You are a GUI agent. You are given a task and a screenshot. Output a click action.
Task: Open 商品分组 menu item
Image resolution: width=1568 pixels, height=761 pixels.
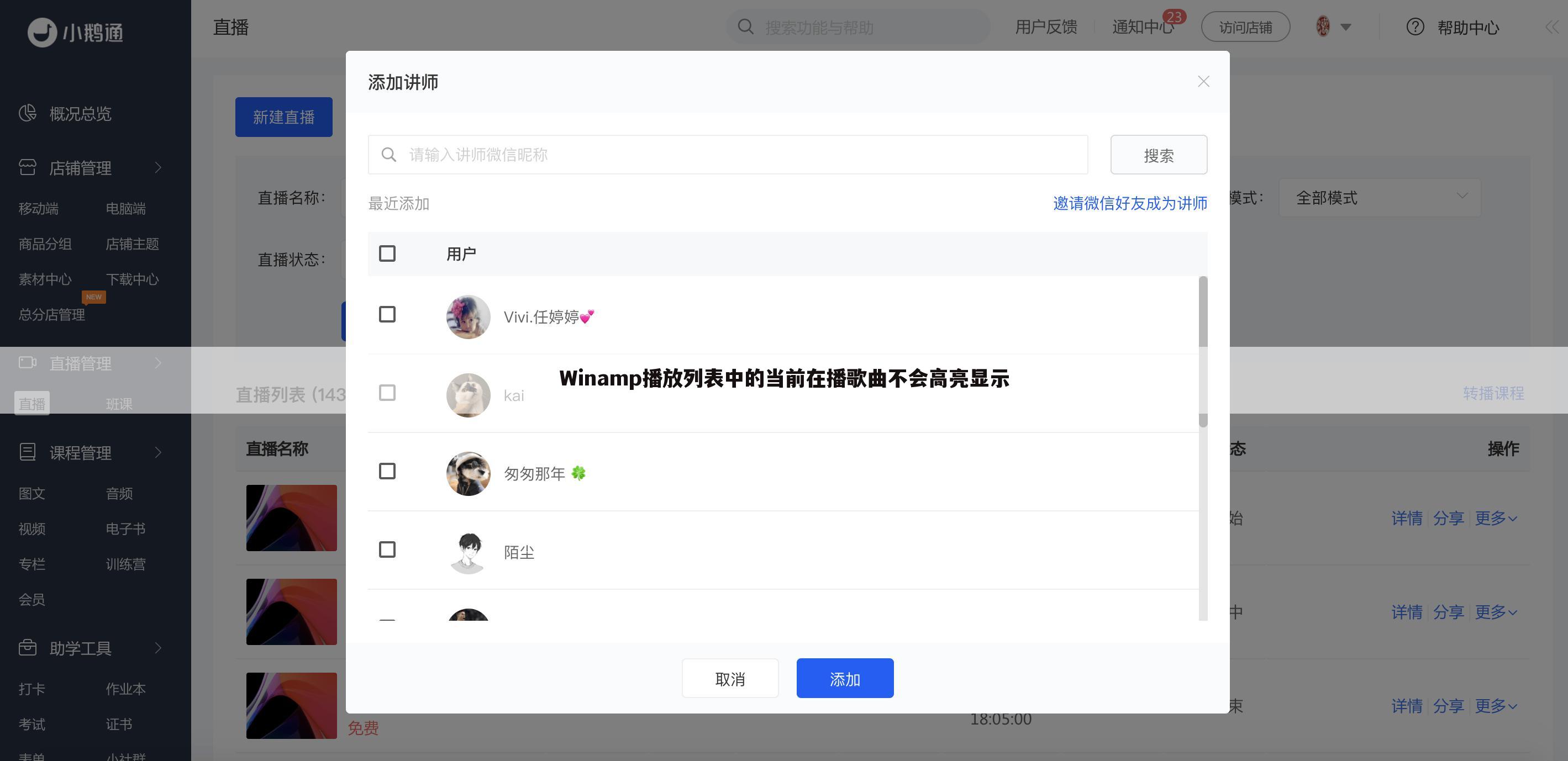pos(45,244)
